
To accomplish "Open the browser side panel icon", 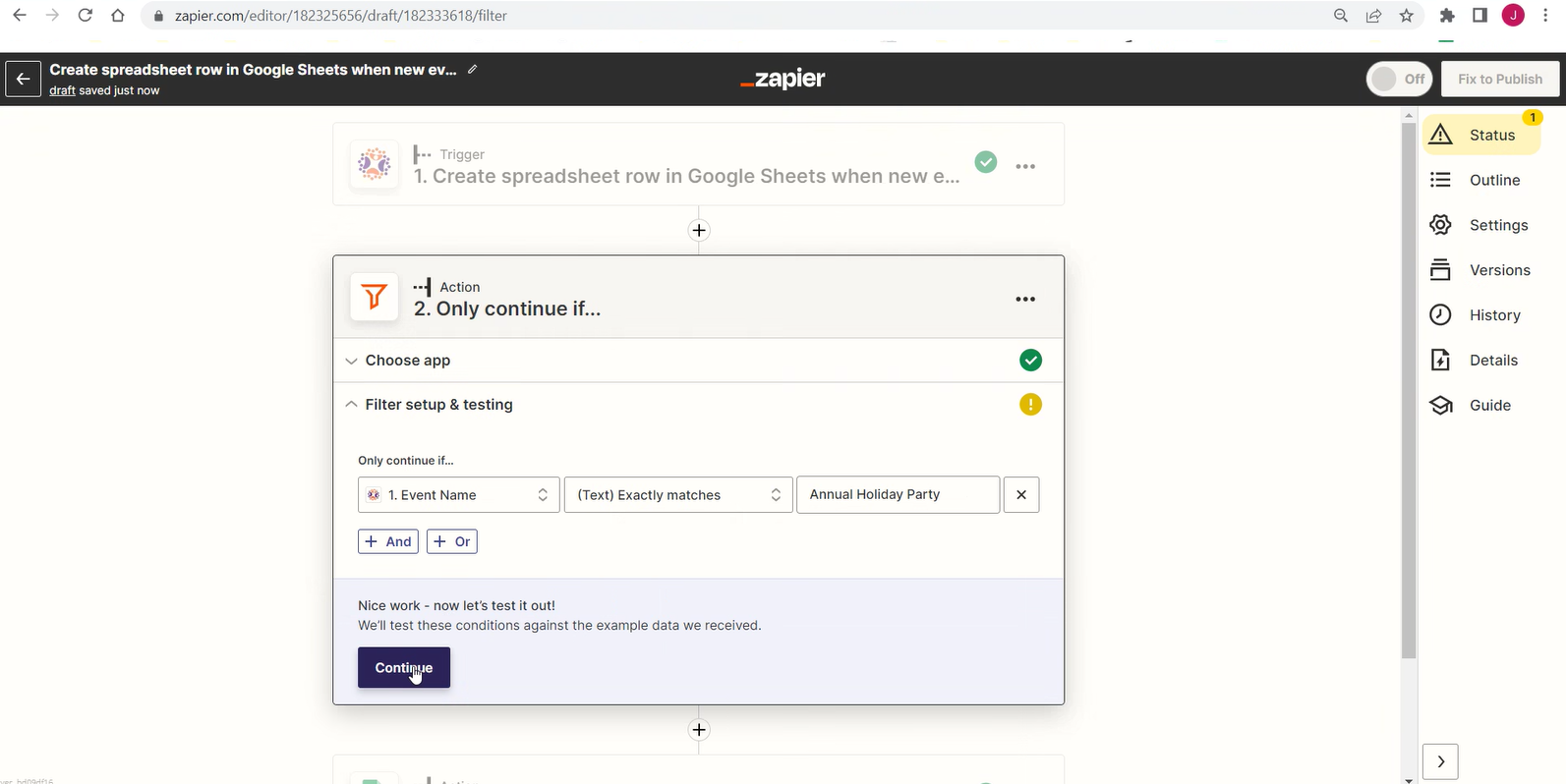I will 1479,16.
